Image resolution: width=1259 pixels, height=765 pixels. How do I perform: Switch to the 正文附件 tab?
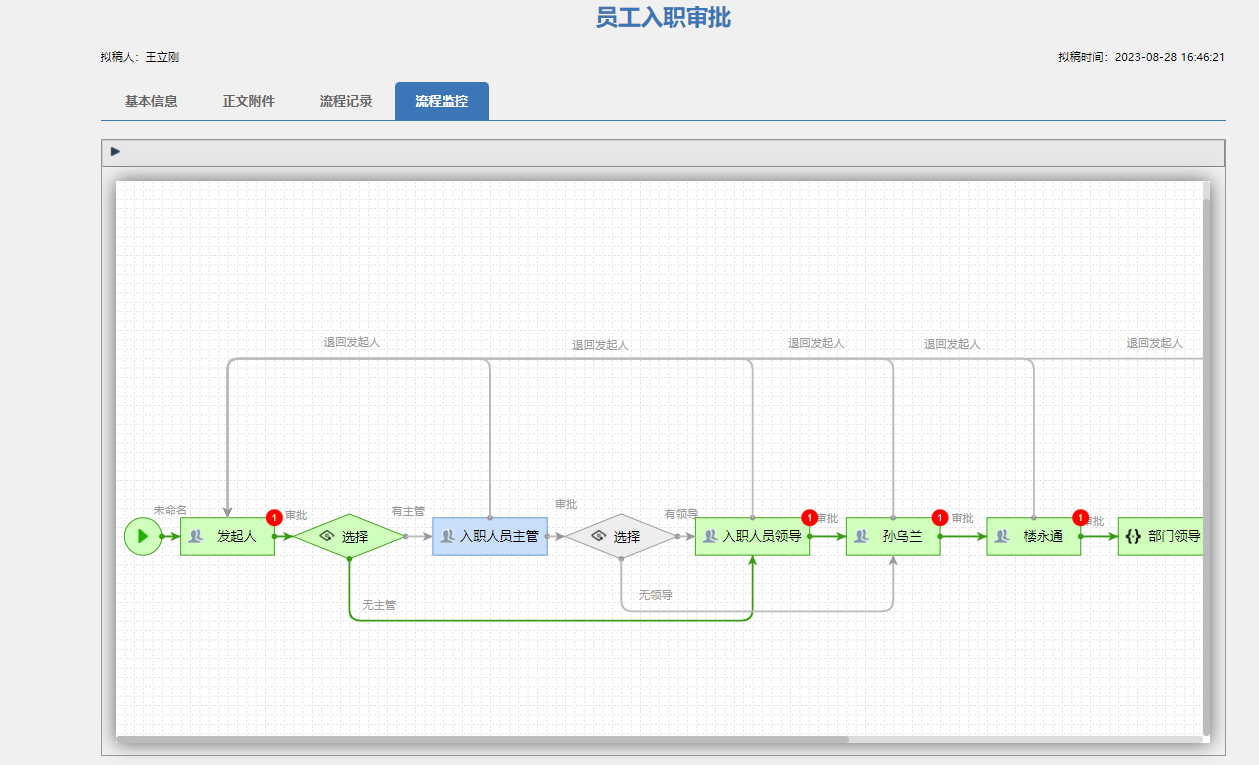coord(249,101)
